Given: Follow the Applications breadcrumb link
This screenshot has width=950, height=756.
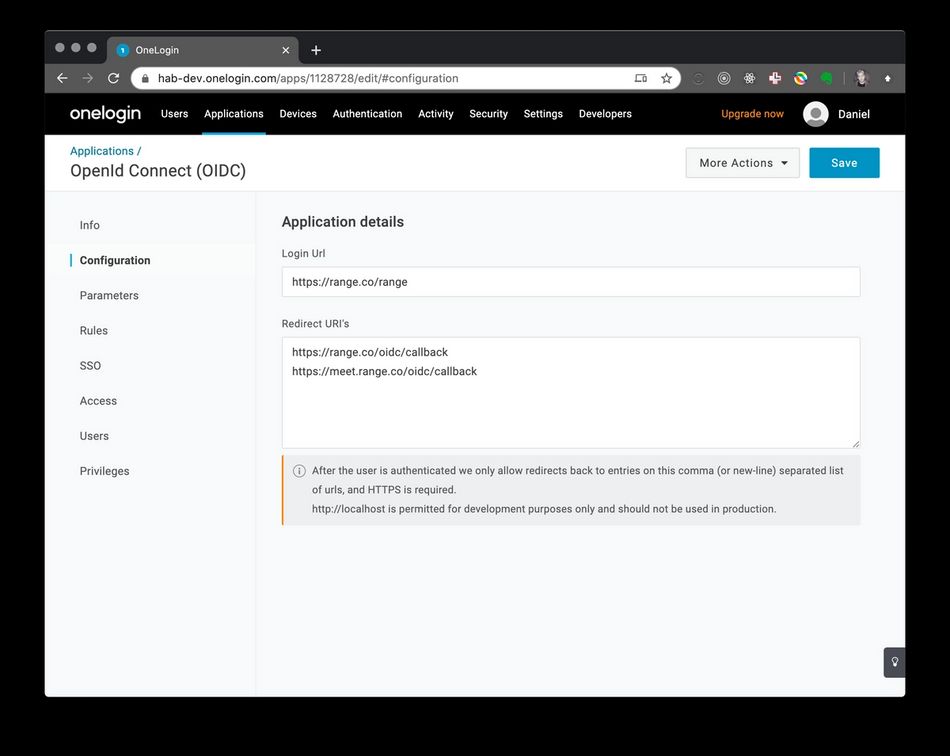Looking at the screenshot, I should pyautogui.click(x=102, y=151).
